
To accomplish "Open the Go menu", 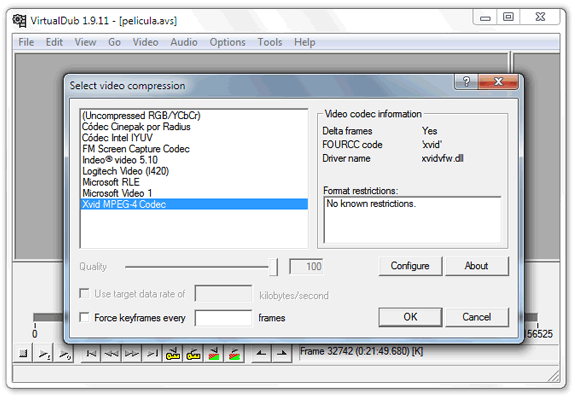I will pyautogui.click(x=114, y=42).
